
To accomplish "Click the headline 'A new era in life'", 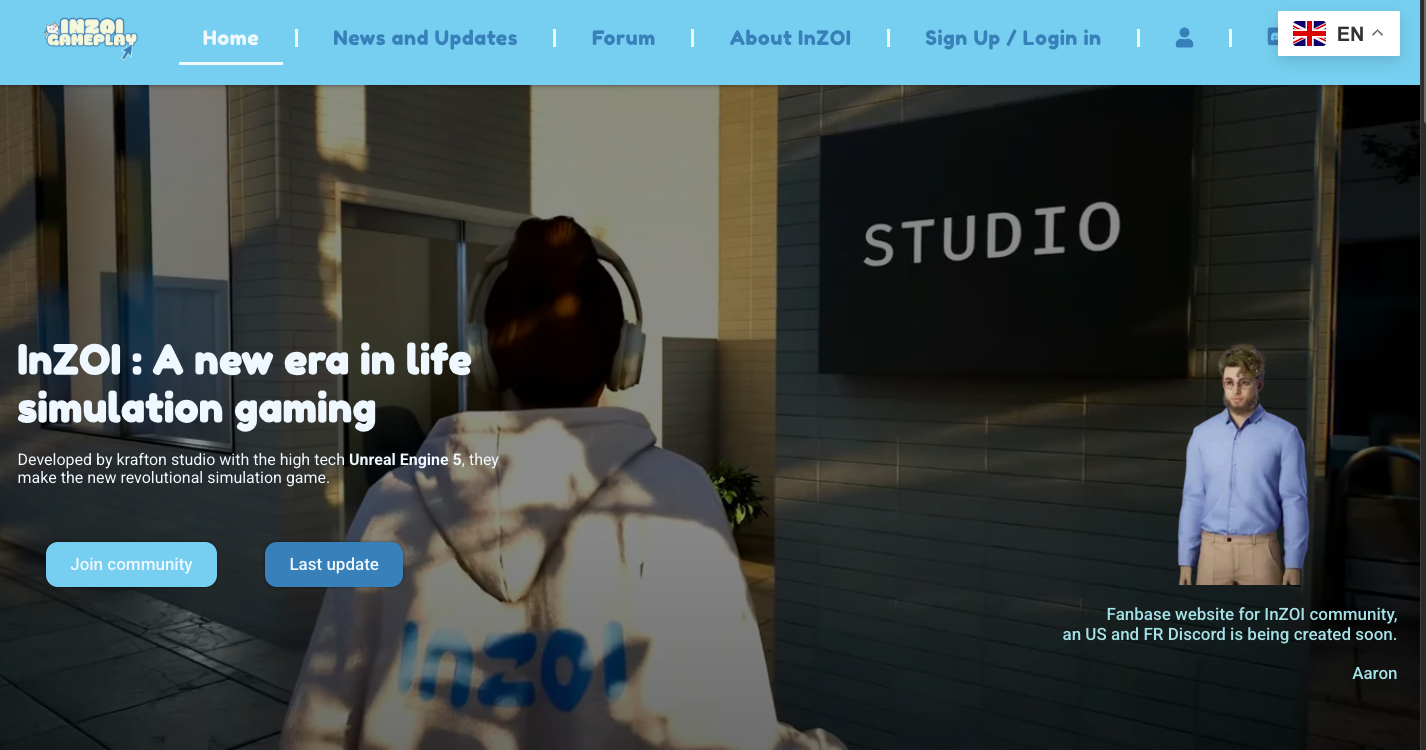I will pyautogui.click(x=312, y=361).
